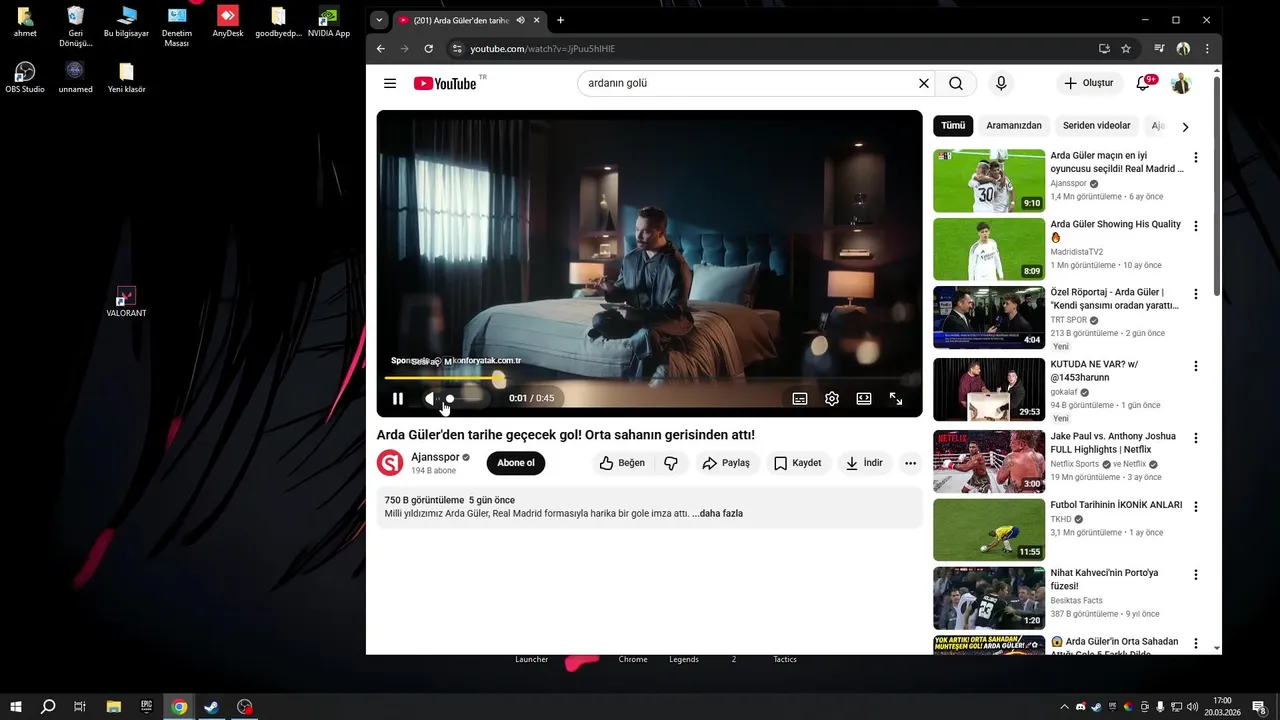This screenshot has height=720, width=1280.
Task: Open Steam from the taskbar
Action: [x=212, y=707]
